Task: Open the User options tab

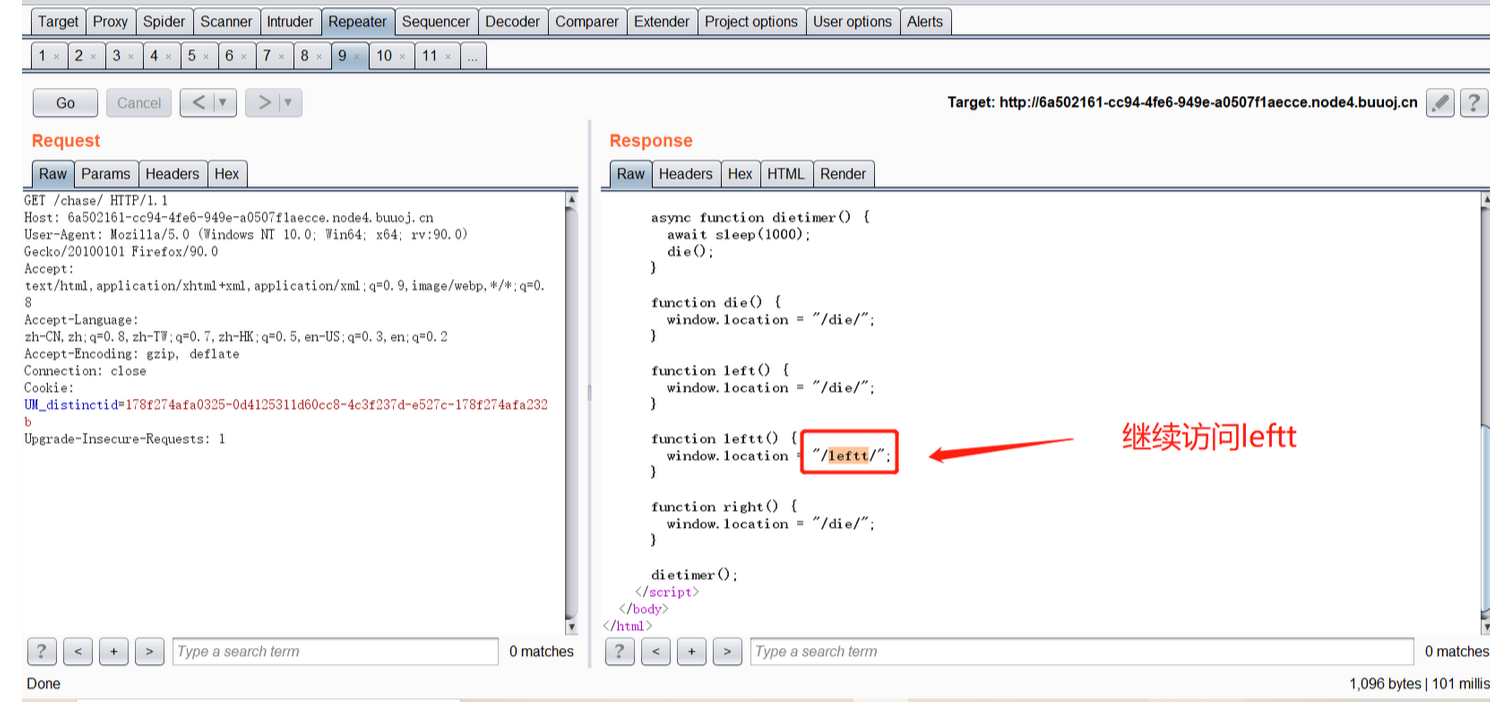Action: (852, 21)
